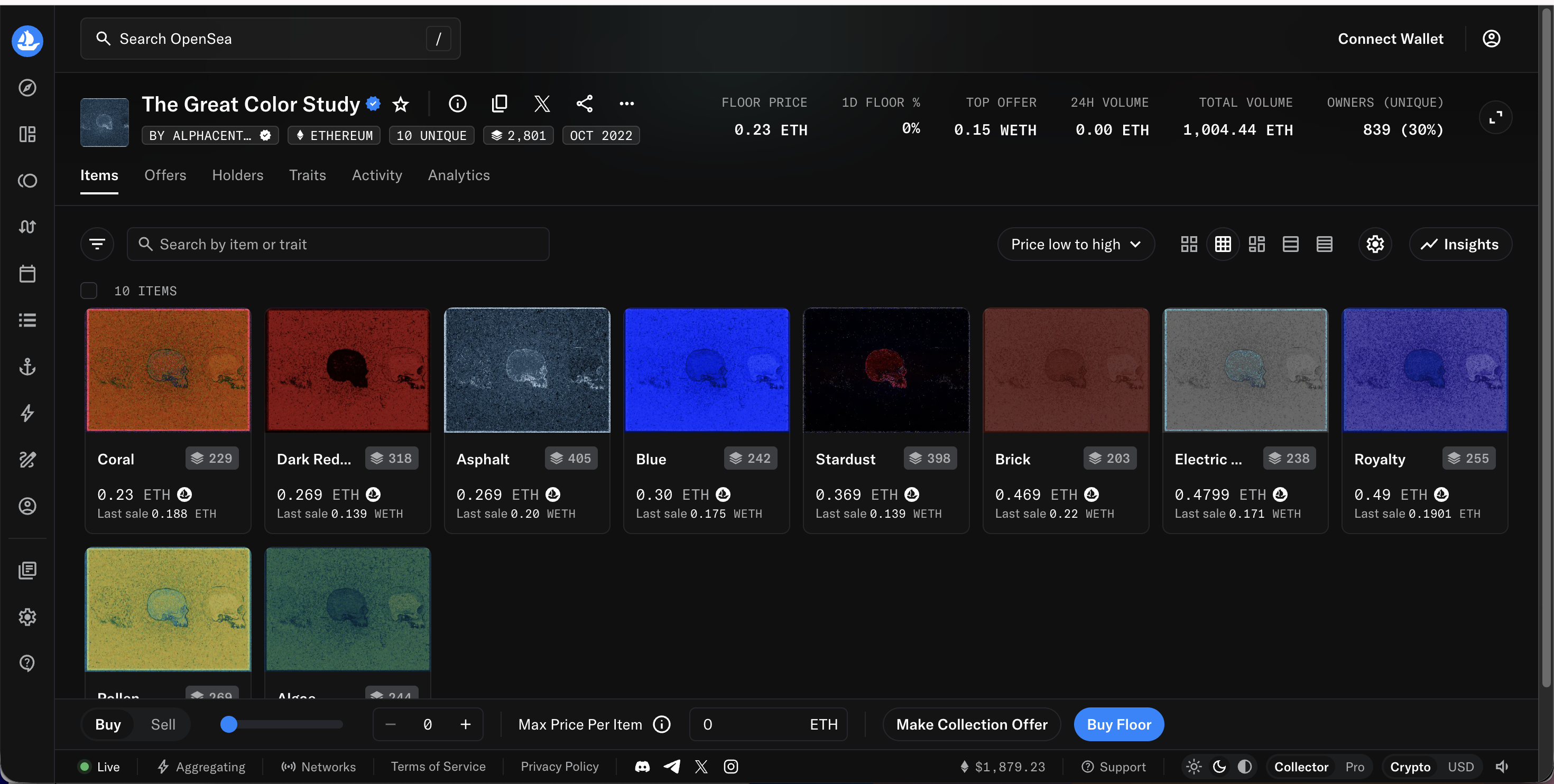Open the help question mark sidebar icon
This screenshot has width=1554, height=784.
(27, 664)
